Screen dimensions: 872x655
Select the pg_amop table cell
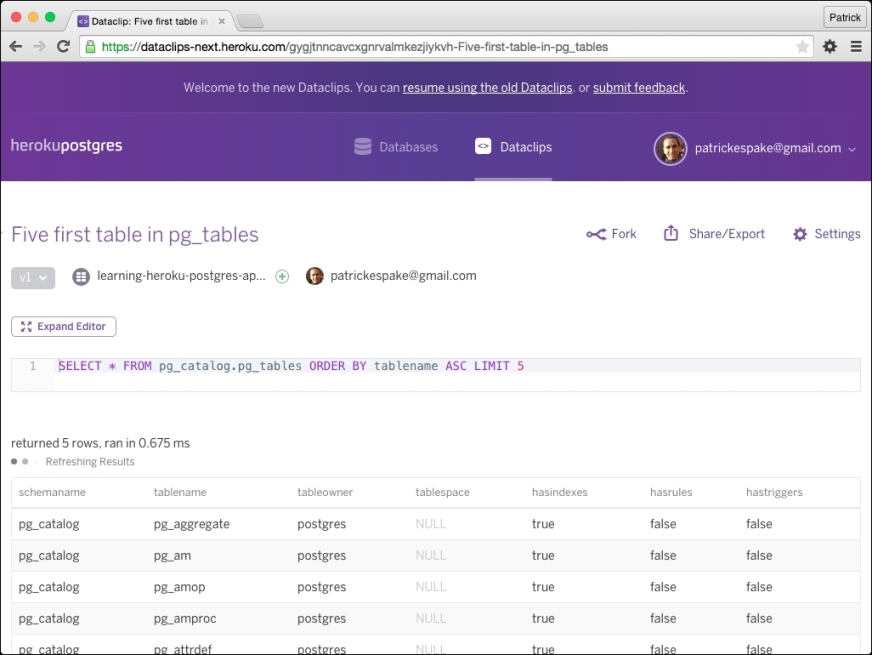pos(180,588)
